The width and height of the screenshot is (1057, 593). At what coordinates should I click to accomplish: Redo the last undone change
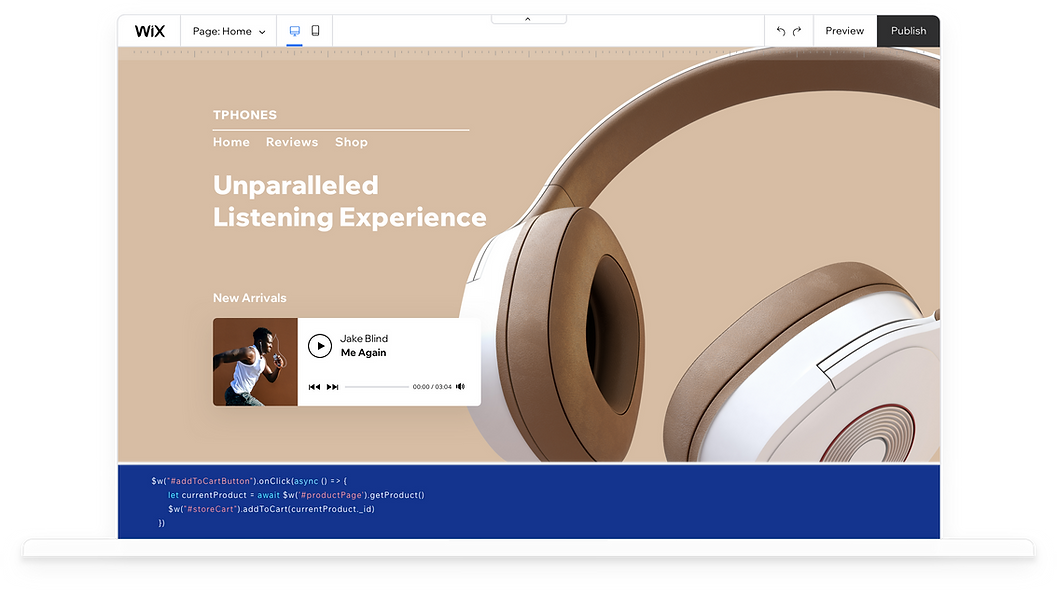pyautogui.click(x=798, y=31)
